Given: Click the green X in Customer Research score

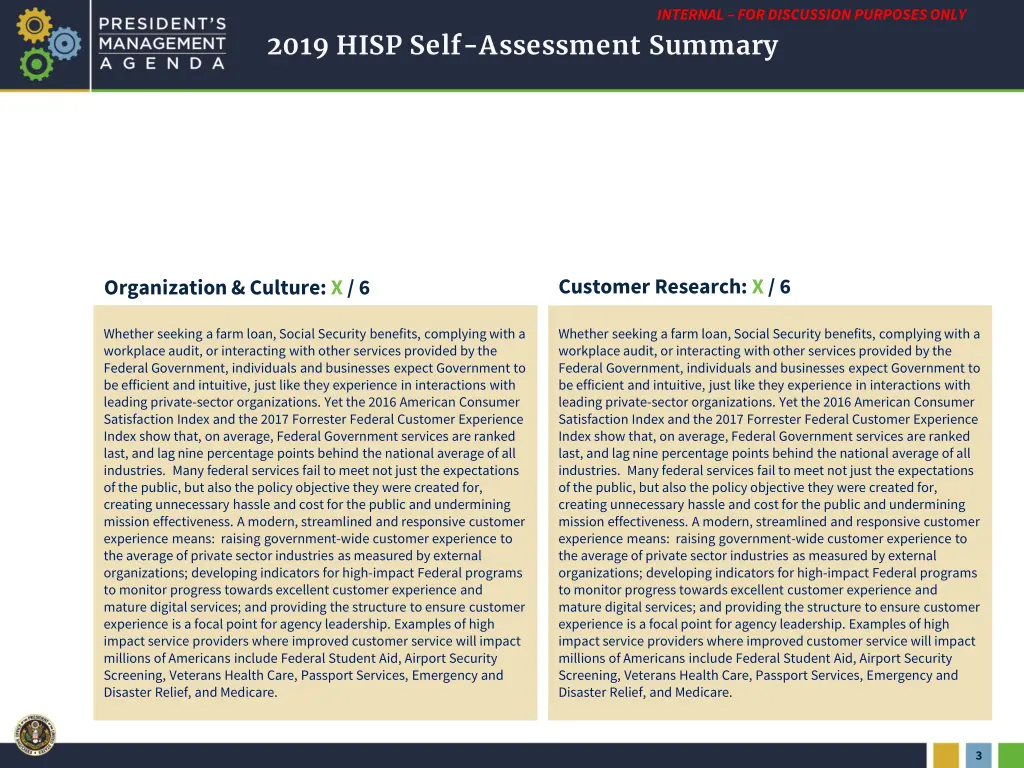Looking at the screenshot, I should [x=758, y=287].
